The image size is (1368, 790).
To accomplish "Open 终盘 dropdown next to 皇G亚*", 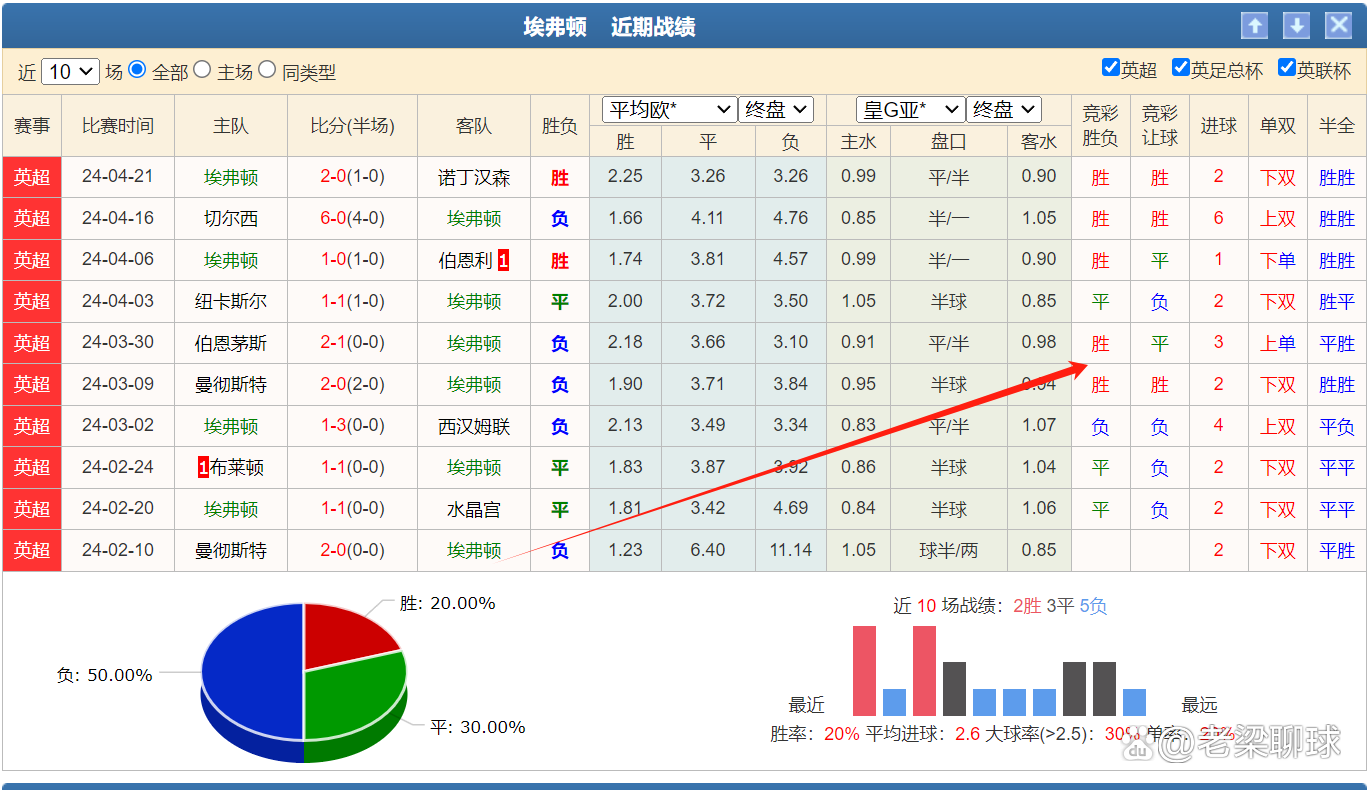I will click(x=1003, y=109).
